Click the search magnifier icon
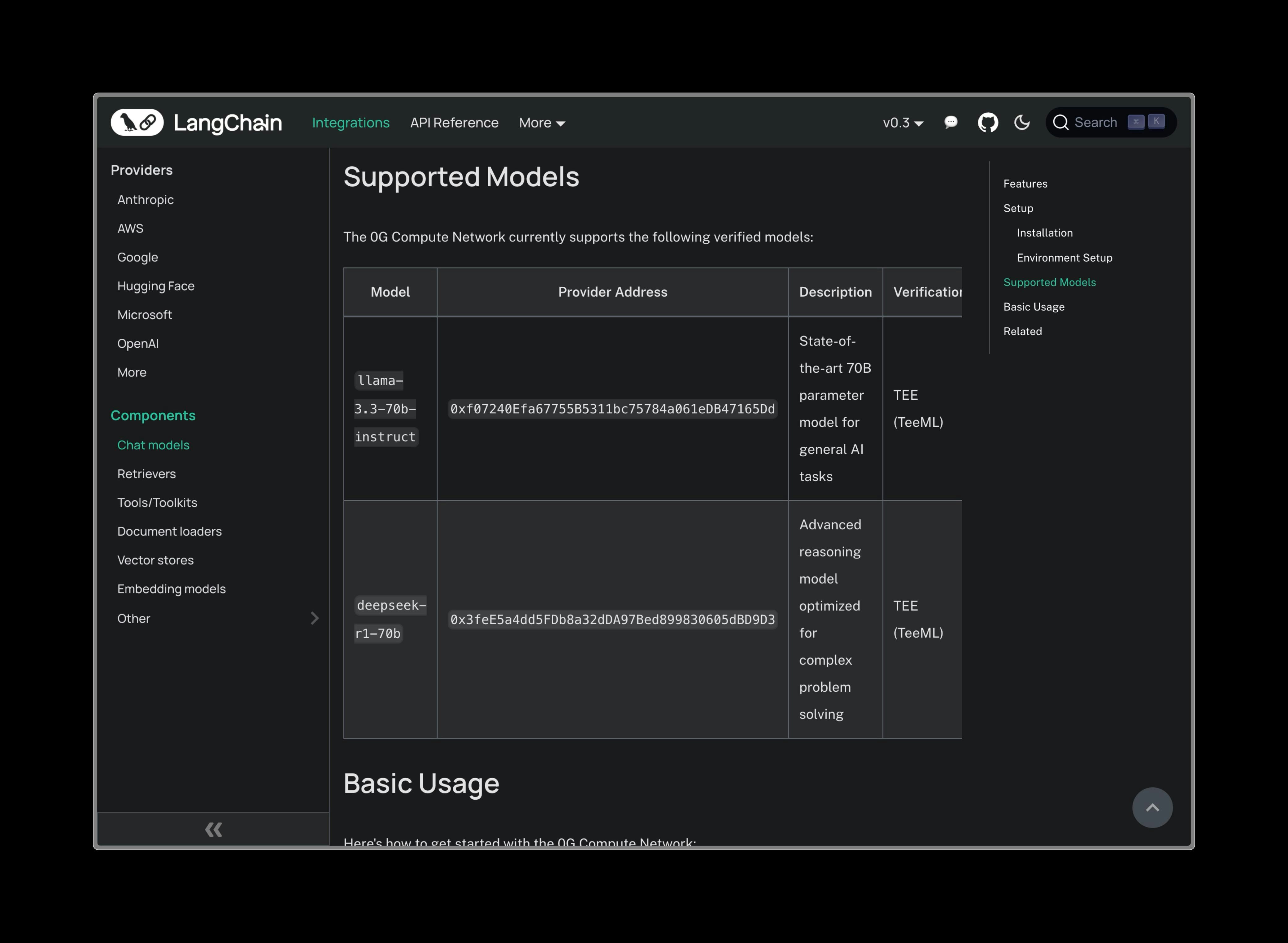The width and height of the screenshot is (1288, 943). point(1060,122)
